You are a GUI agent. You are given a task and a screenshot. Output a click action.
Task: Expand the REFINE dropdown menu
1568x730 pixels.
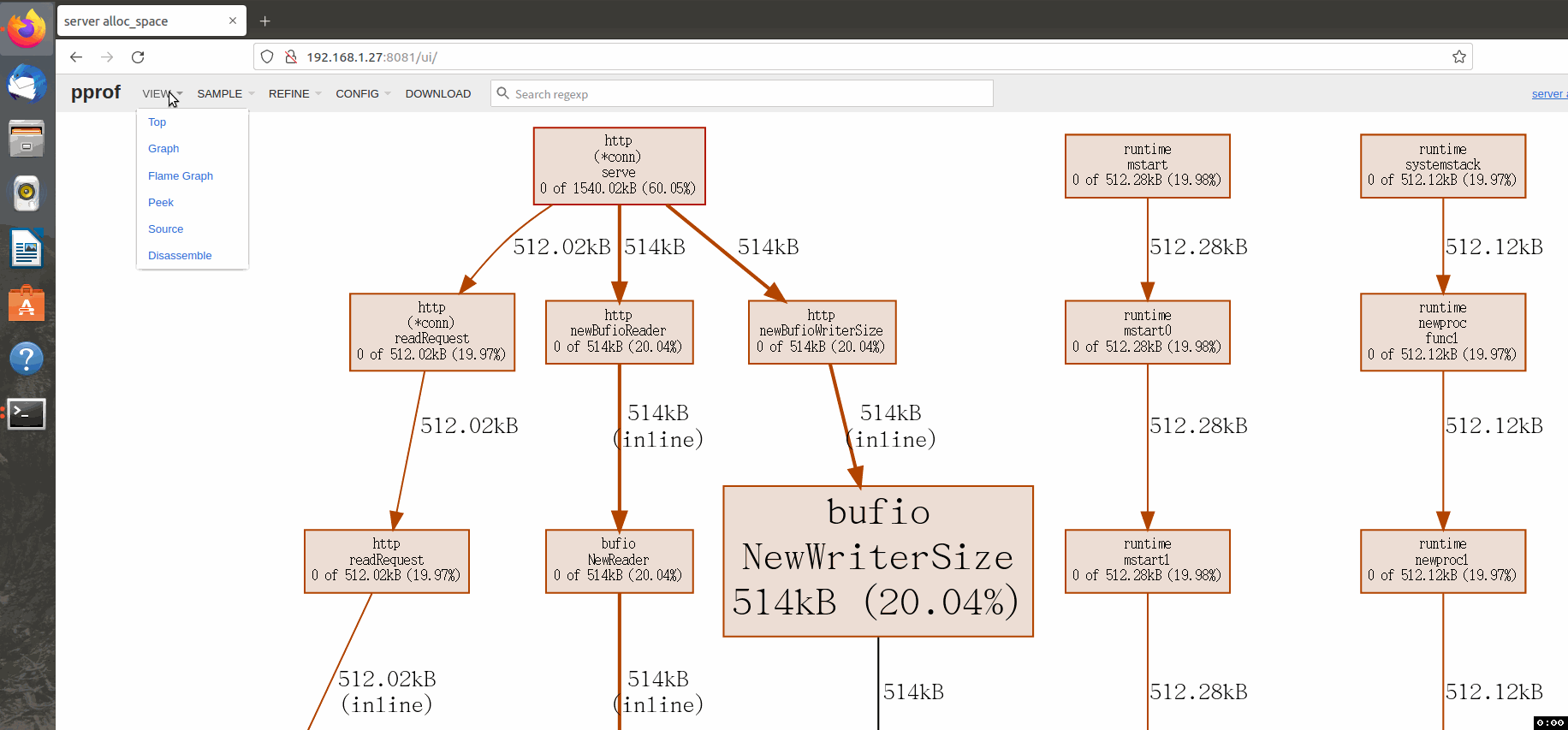(295, 93)
